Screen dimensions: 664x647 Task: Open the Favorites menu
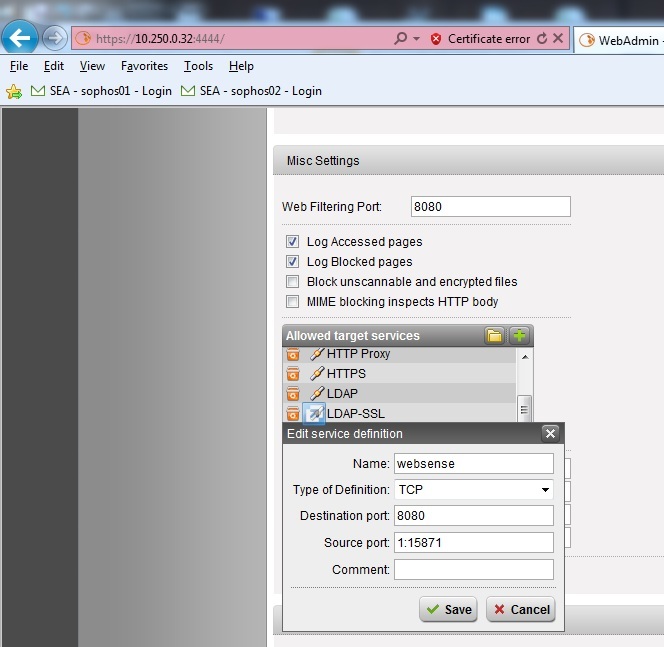coord(144,66)
